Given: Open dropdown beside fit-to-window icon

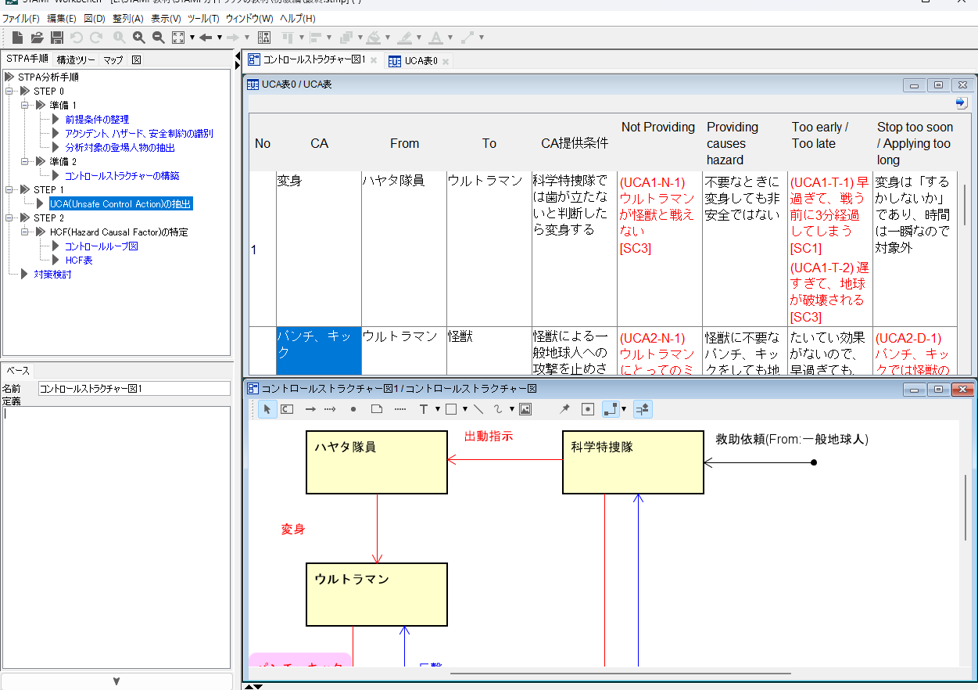Looking at the screenshot, I should [x=192, y=37].
